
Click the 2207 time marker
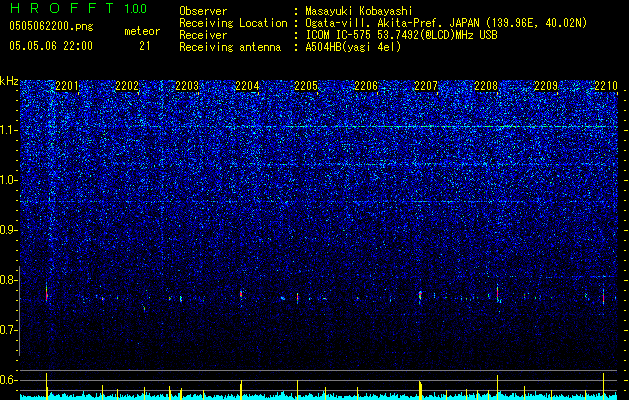point(426,86)
